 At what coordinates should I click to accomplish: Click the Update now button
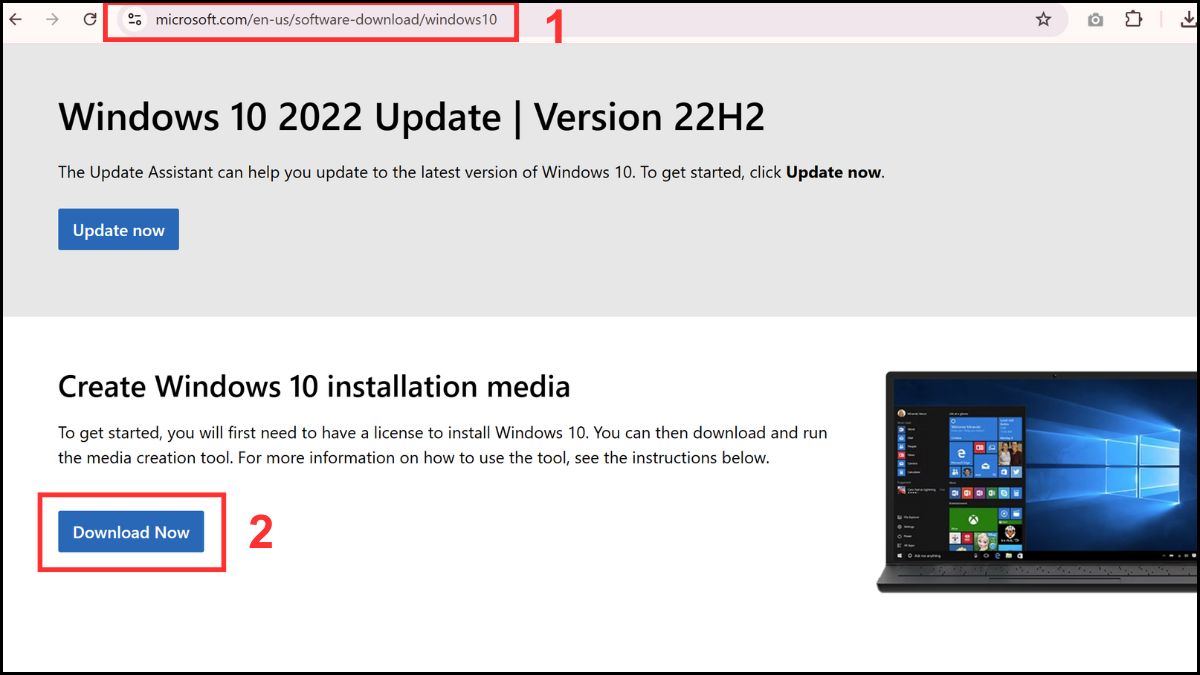[118, 229]
